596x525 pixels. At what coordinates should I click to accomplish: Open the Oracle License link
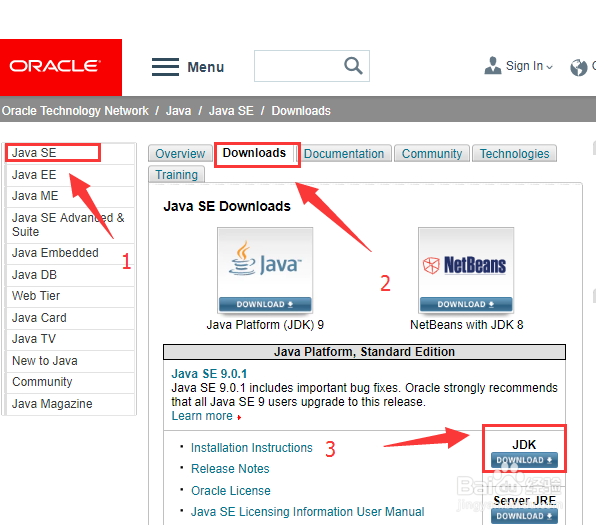pos(231,491)
